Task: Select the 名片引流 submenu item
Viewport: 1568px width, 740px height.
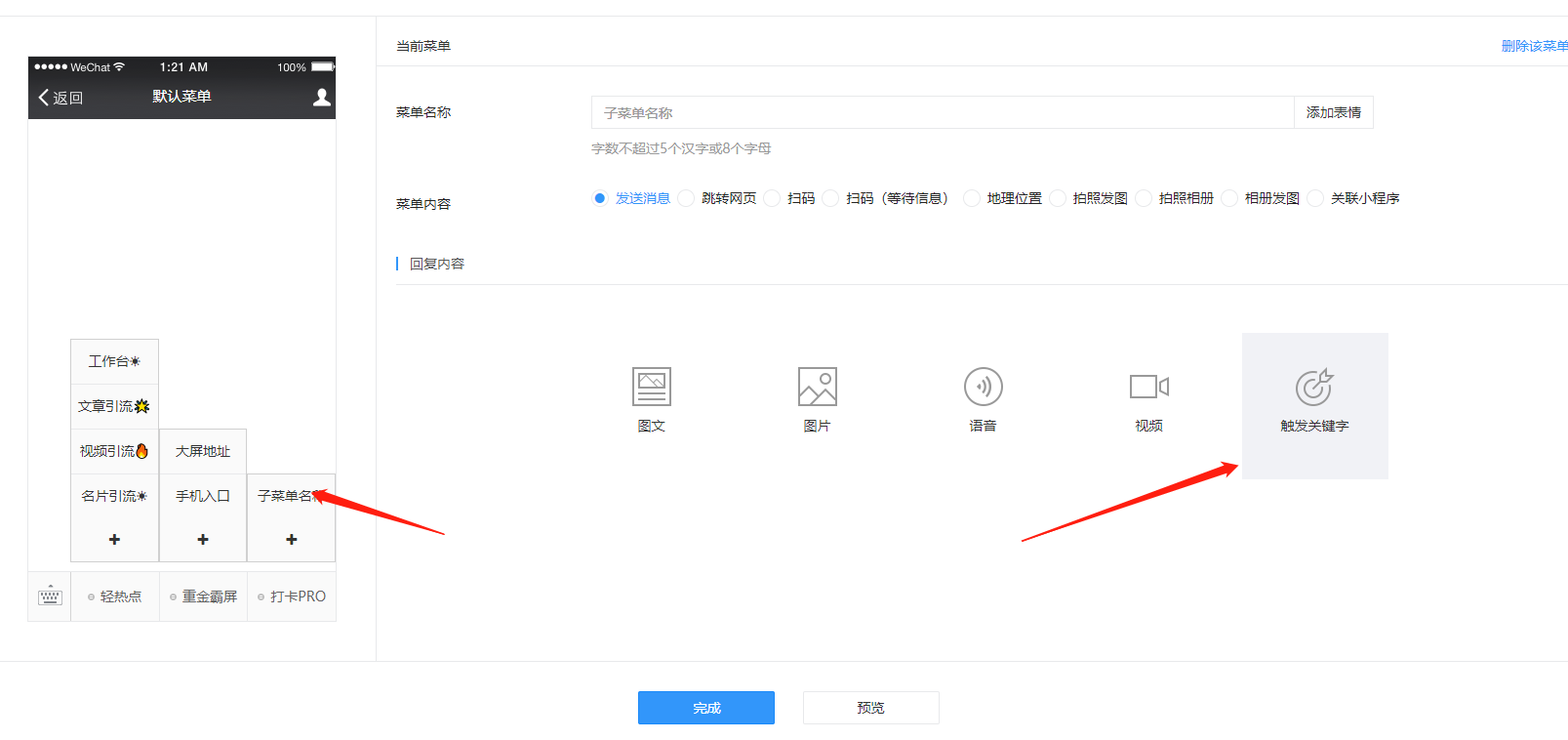Action: (x=114, y=496)
